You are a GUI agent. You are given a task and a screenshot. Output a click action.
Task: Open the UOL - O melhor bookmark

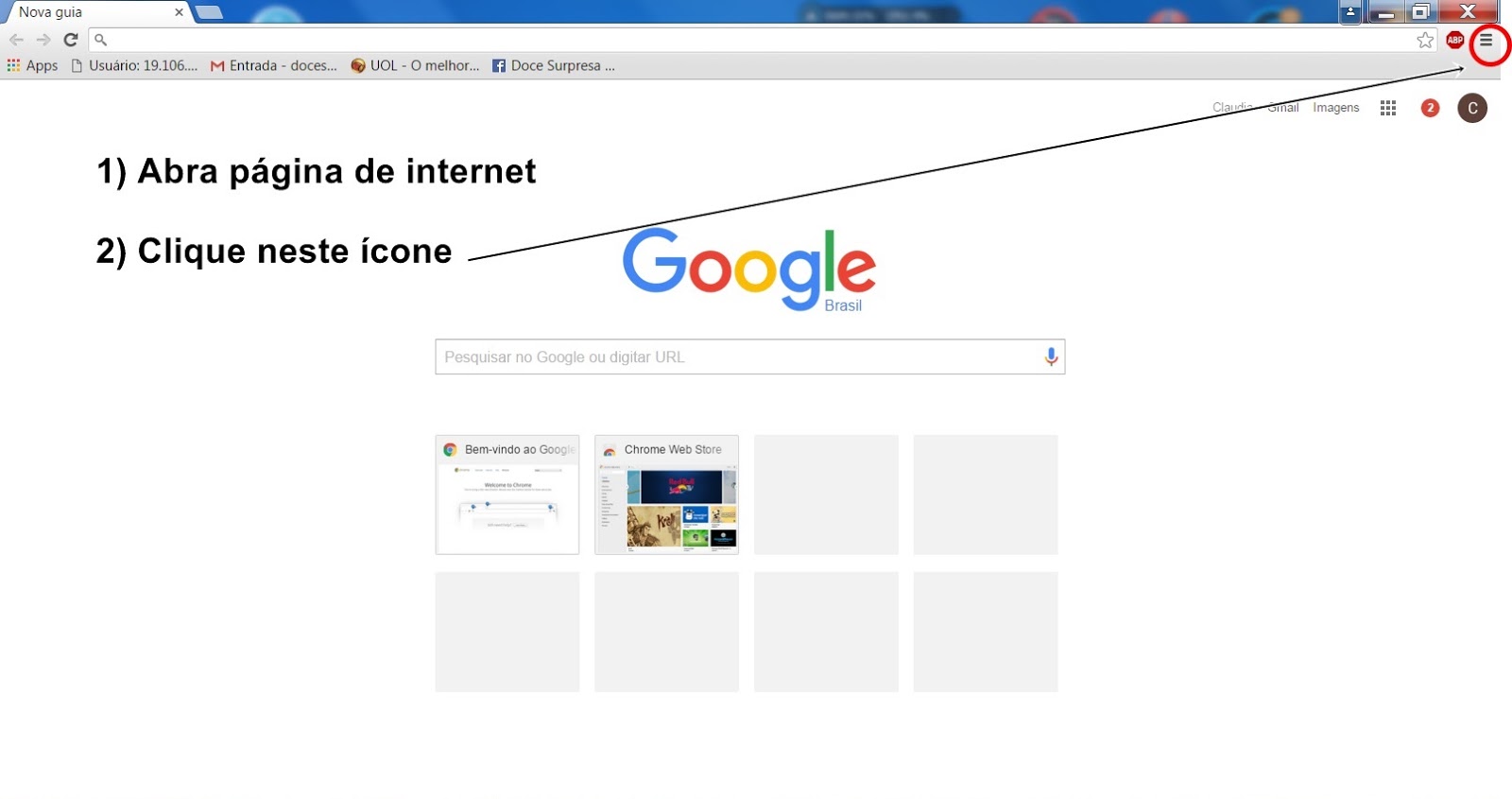coord(415,65)
